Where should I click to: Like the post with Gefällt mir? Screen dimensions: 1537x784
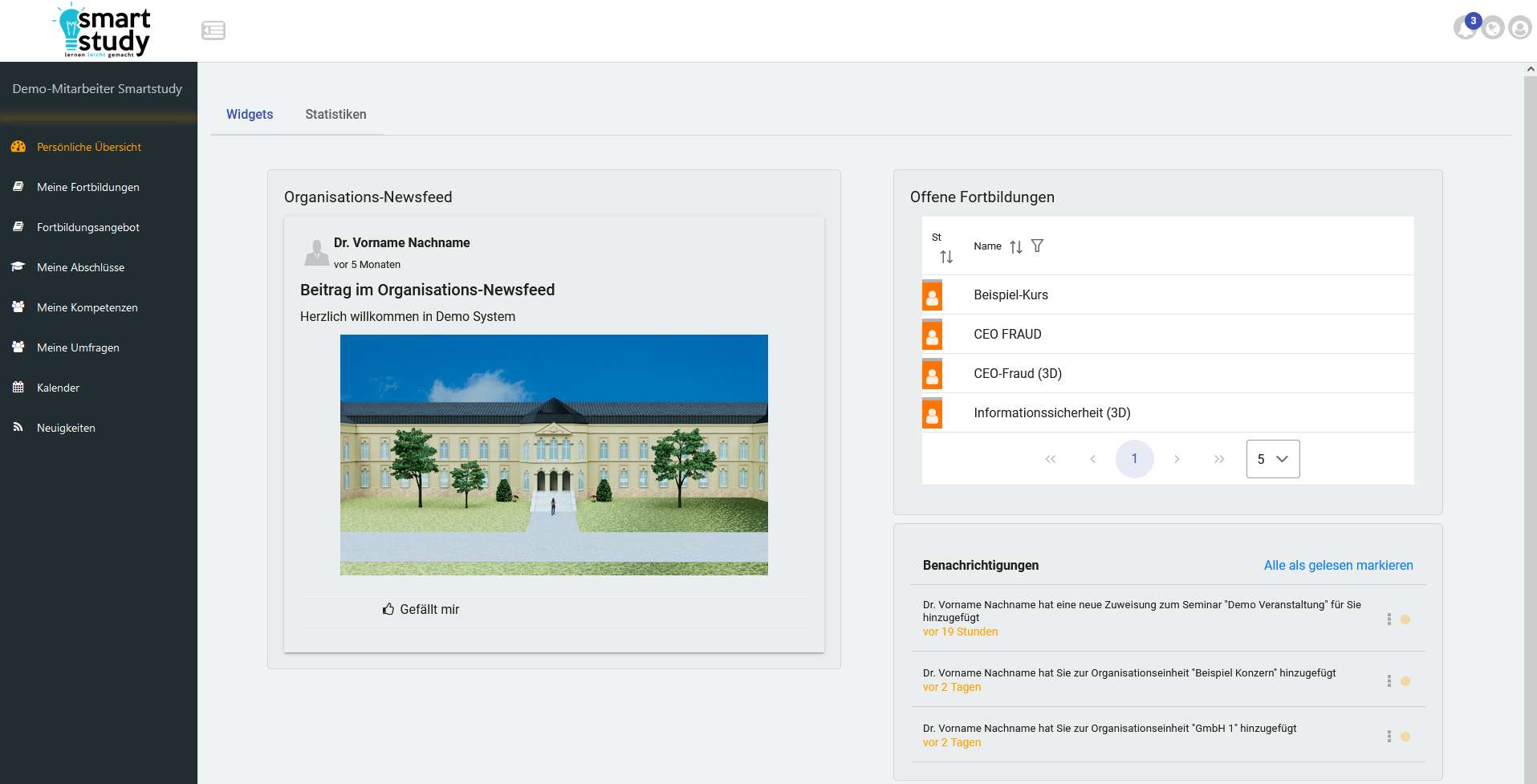pos(421,610)
